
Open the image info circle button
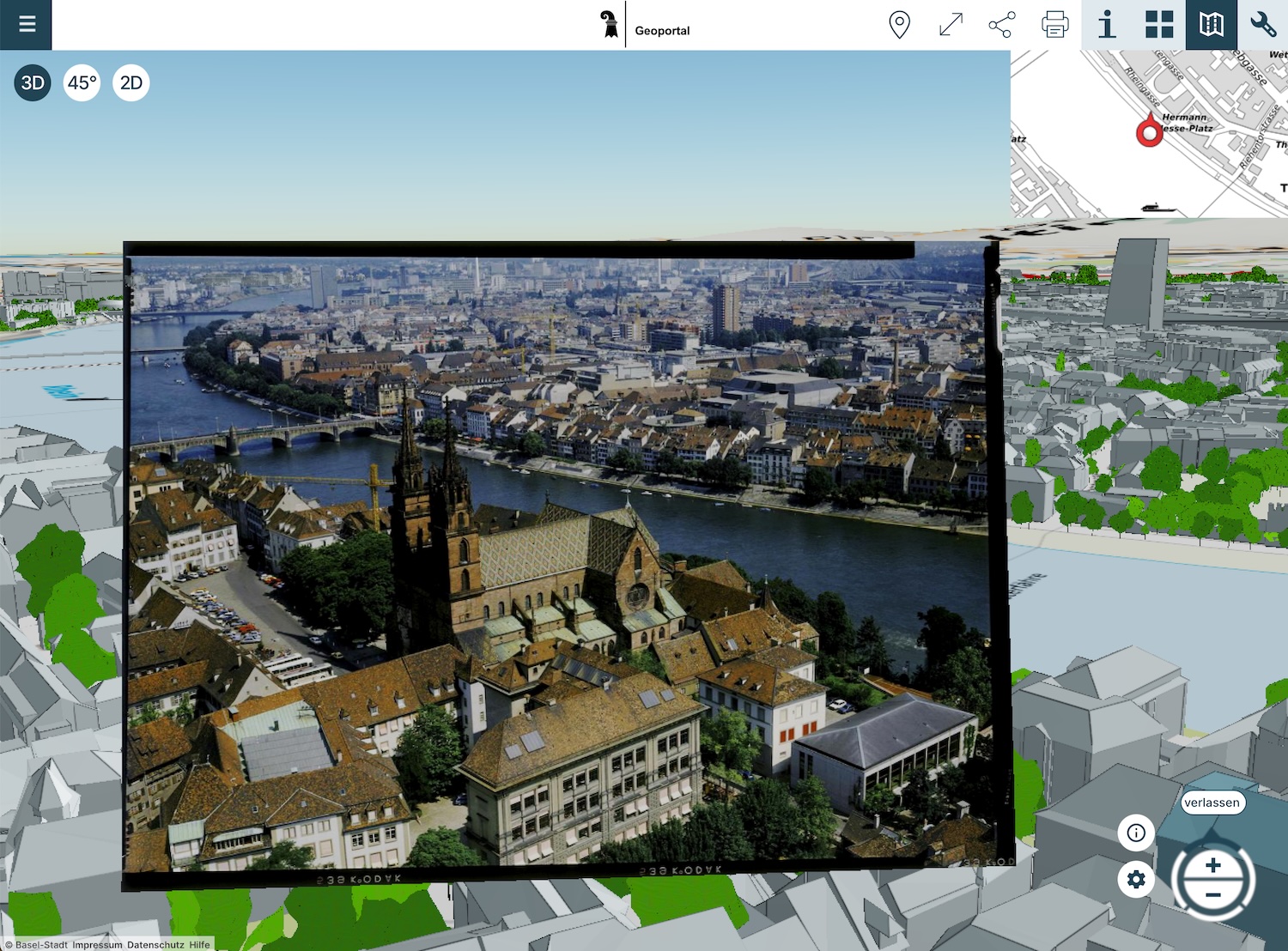pyautogui.click(x=1136, y=833)
